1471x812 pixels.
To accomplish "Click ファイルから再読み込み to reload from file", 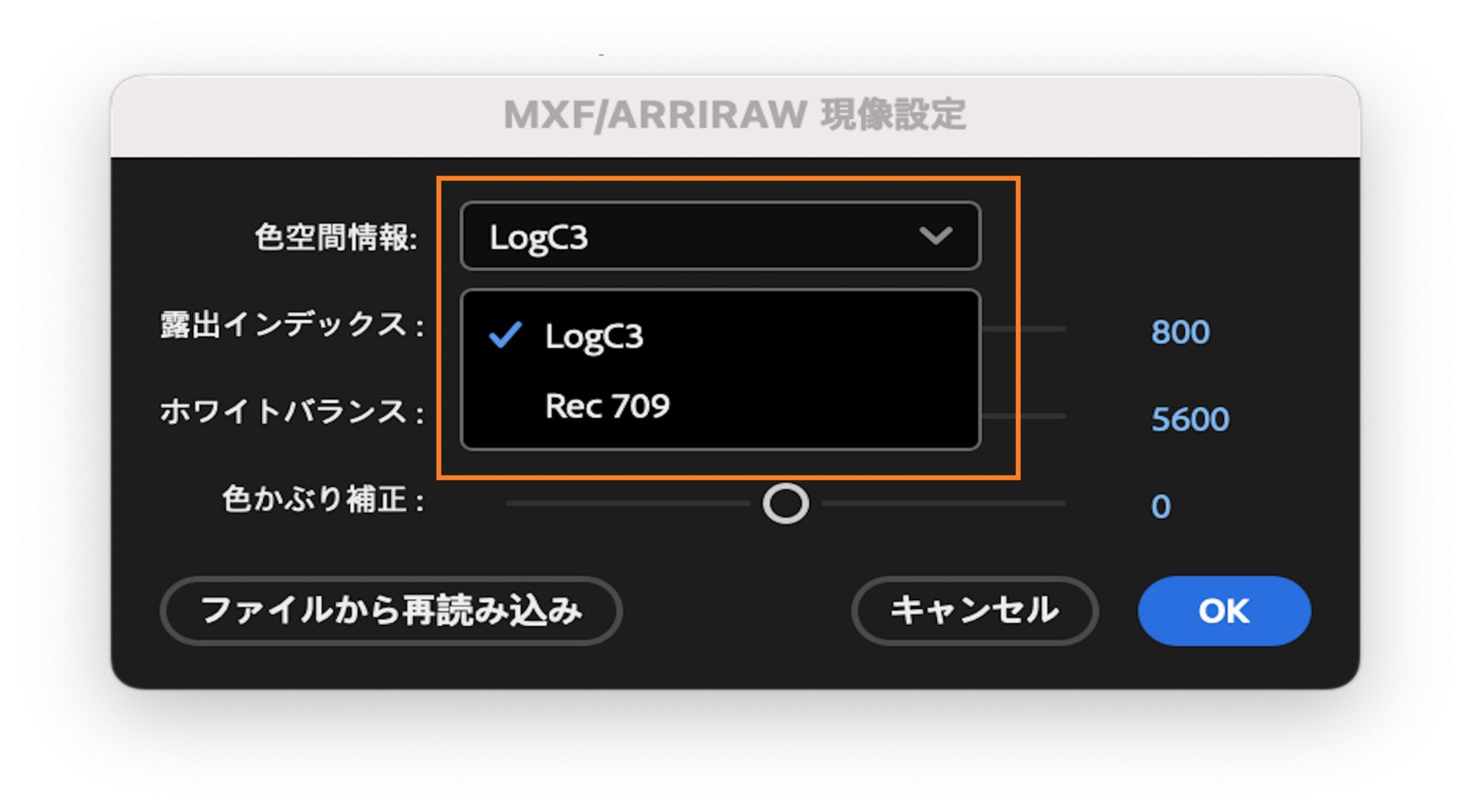I will point(389,611).
